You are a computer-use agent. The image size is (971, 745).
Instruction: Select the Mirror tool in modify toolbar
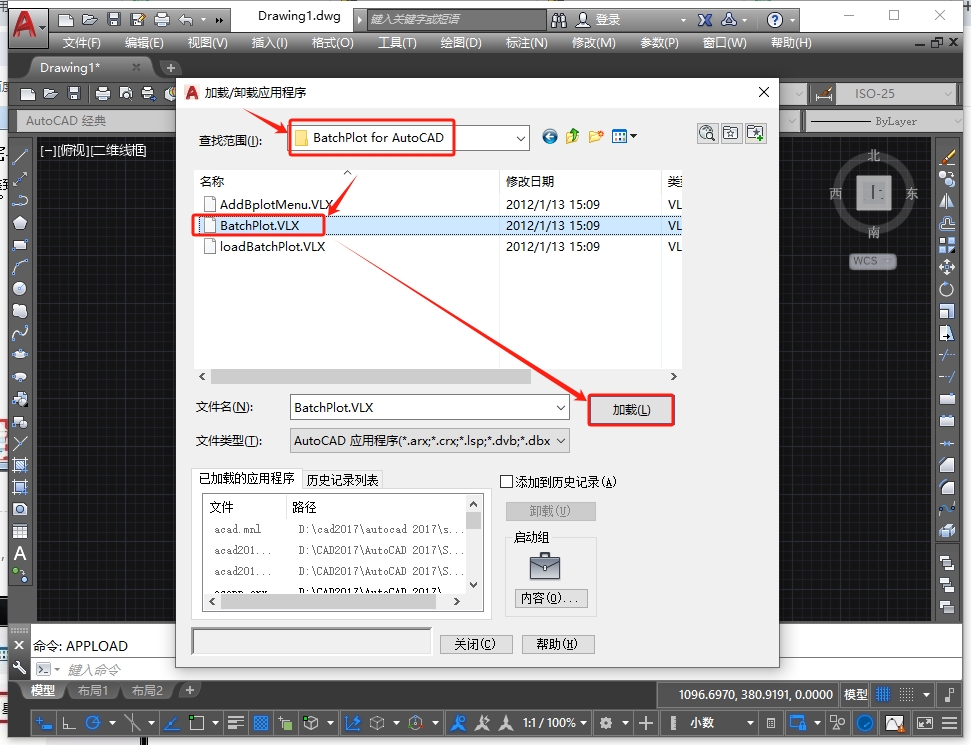(x=947, y=201)
